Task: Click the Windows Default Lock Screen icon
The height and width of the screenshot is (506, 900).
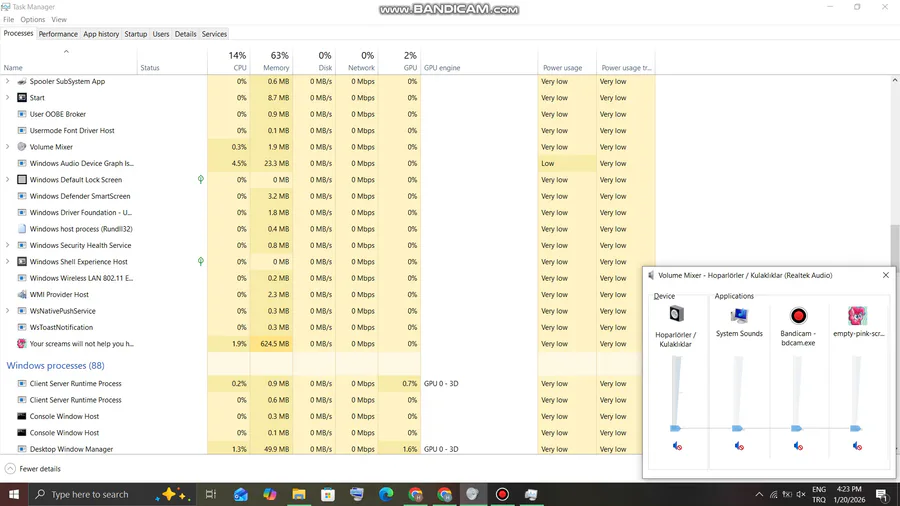Action: pos(22,180)
